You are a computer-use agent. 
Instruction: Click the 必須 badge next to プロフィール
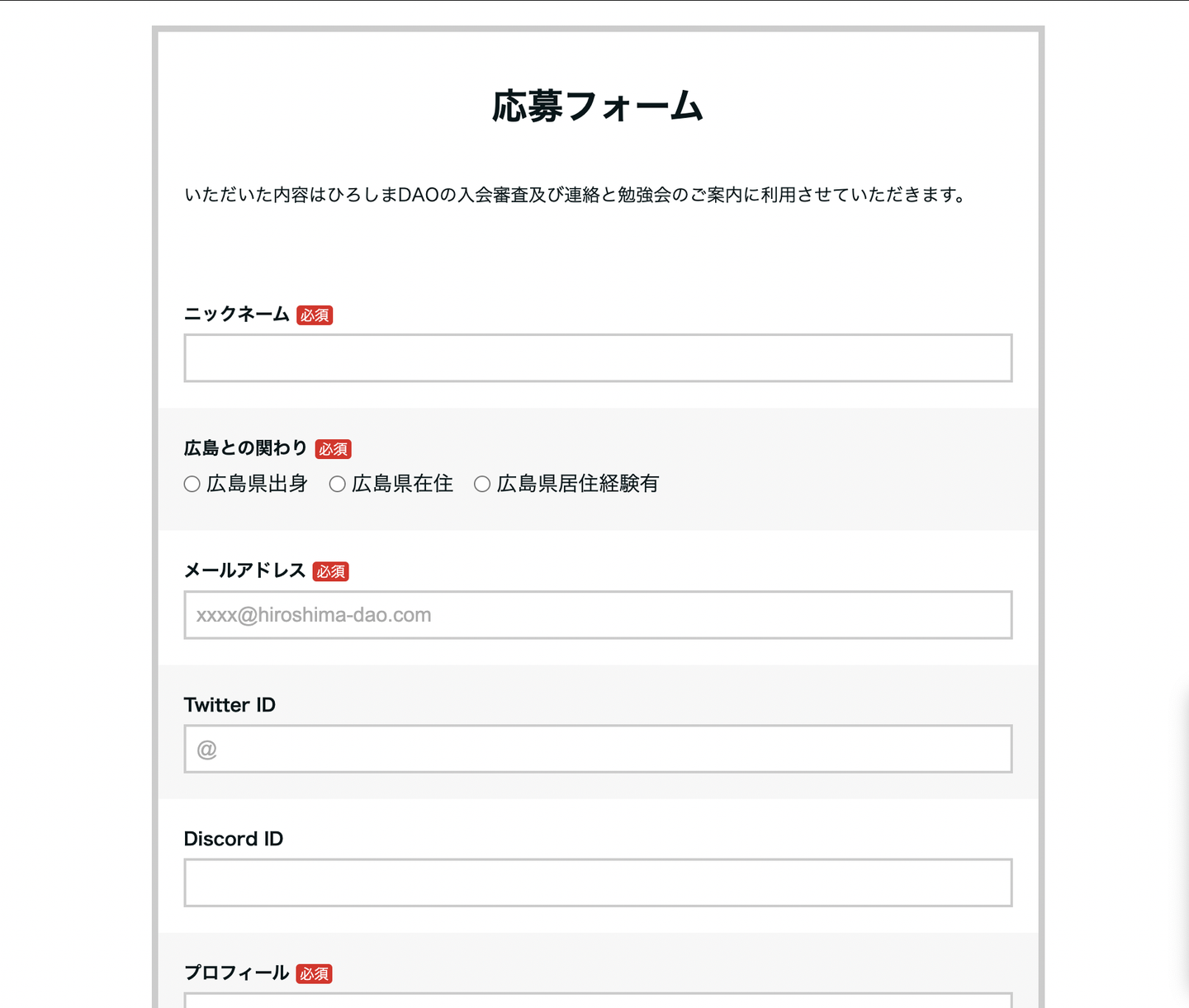315,974
